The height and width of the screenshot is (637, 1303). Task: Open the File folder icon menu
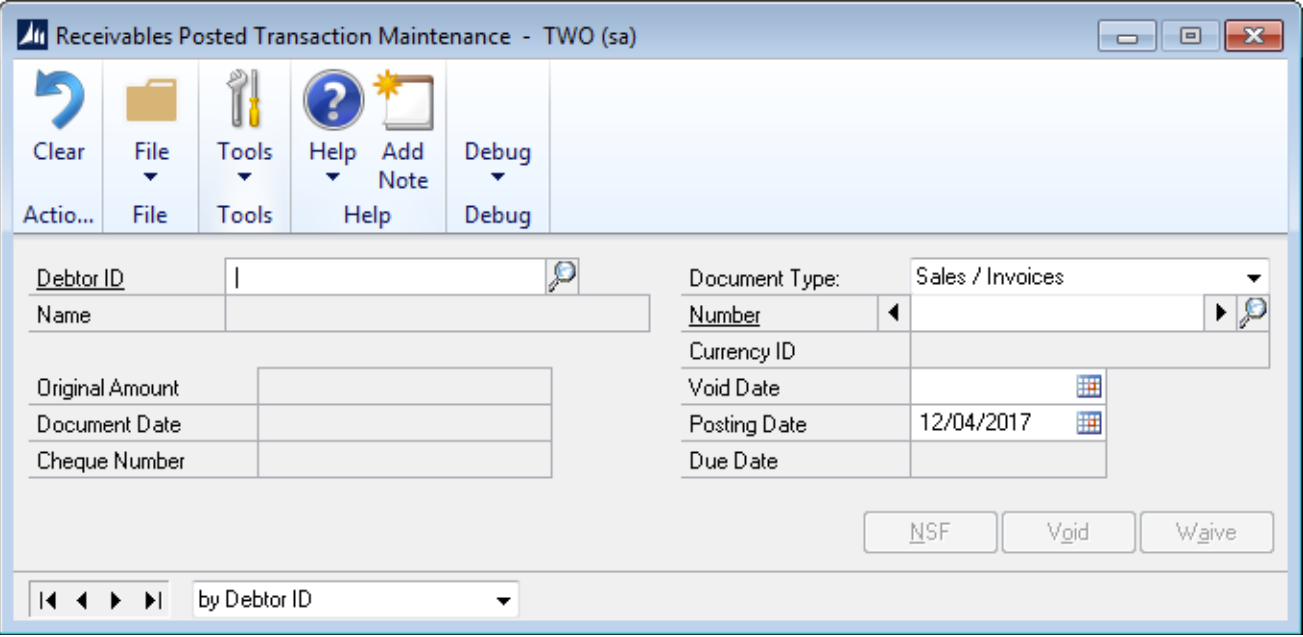150,103
